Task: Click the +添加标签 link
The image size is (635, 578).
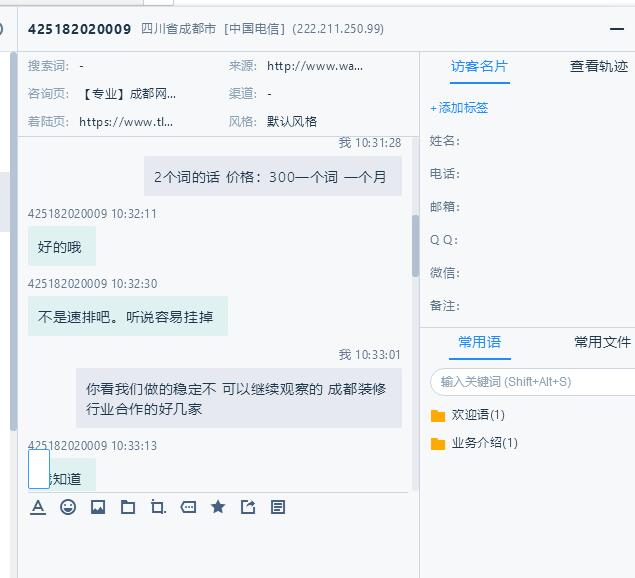Action: coord(459,108)
